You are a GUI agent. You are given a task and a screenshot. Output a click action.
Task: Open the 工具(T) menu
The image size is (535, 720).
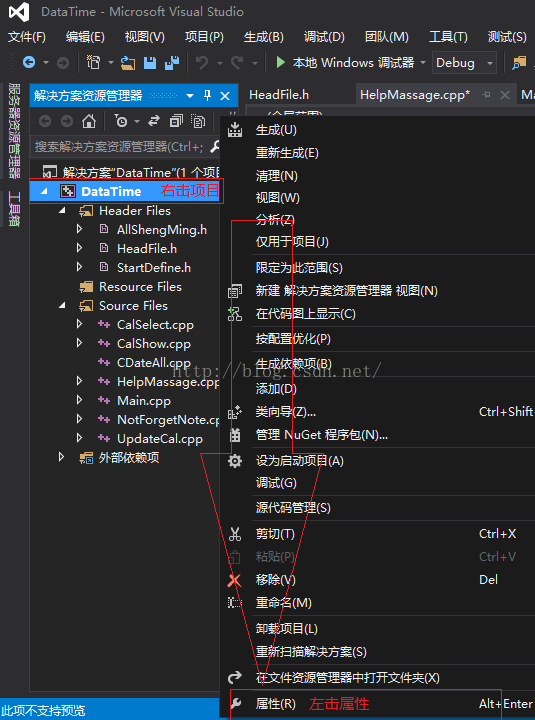click(x=448, y=37)
